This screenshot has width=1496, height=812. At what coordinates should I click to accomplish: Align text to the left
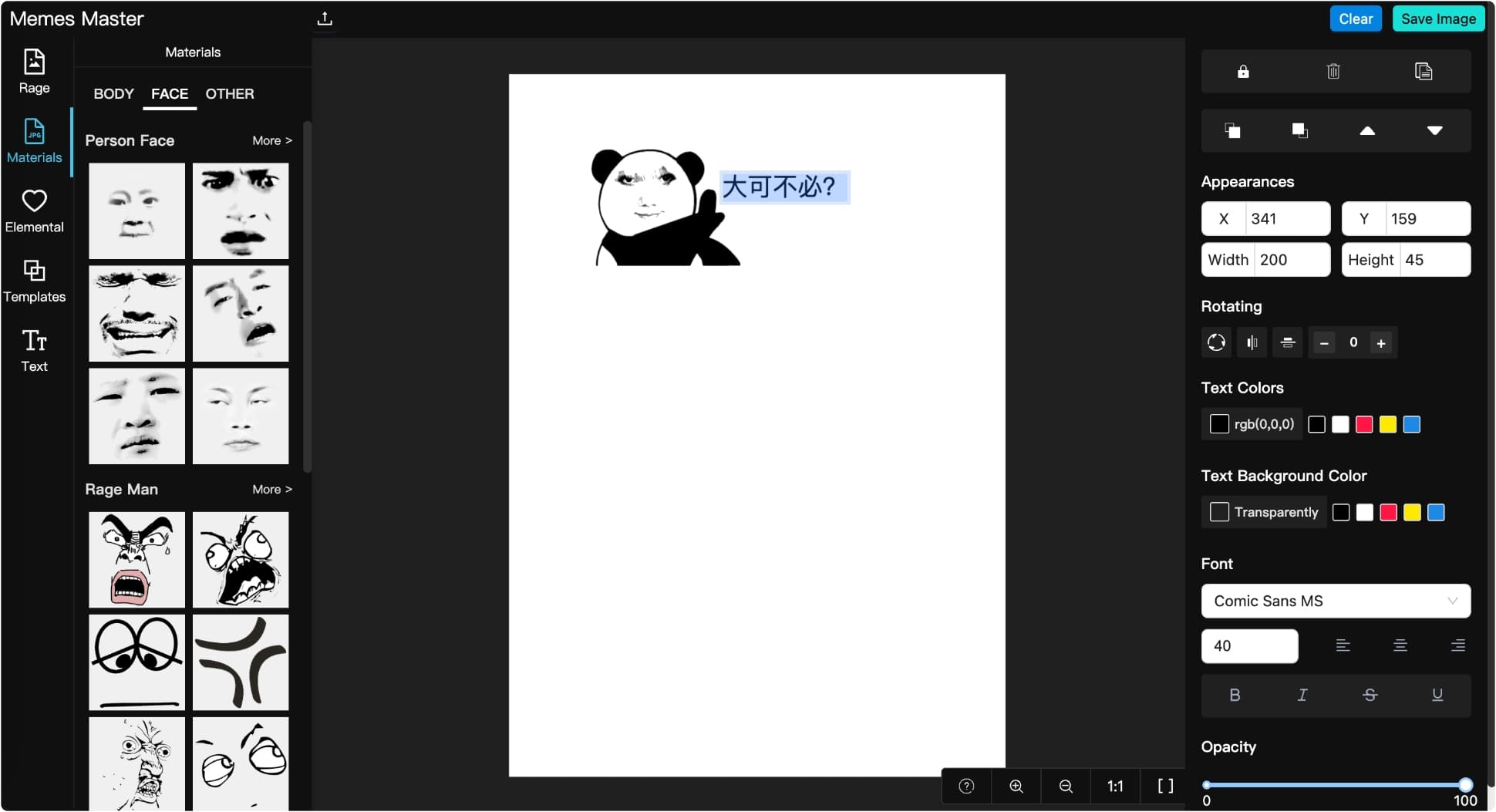[1343, 645]
